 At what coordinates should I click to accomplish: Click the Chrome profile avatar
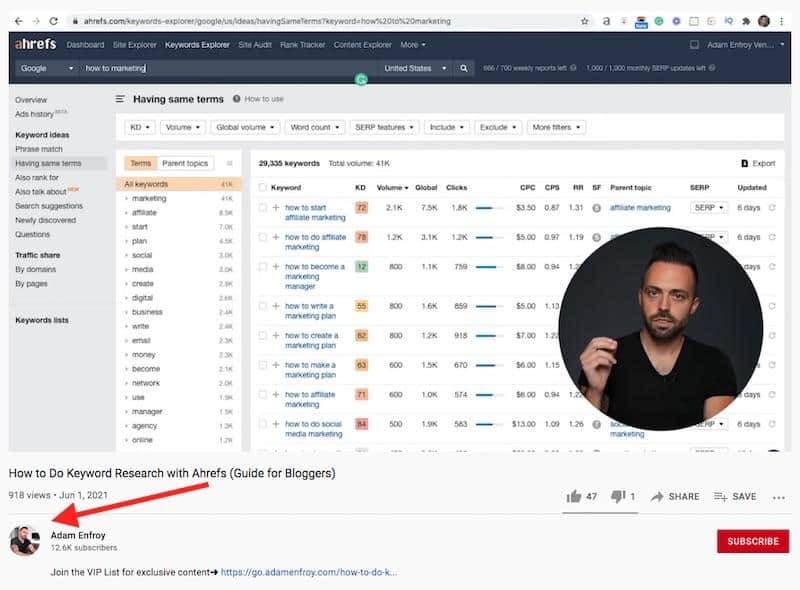(764, 21)
